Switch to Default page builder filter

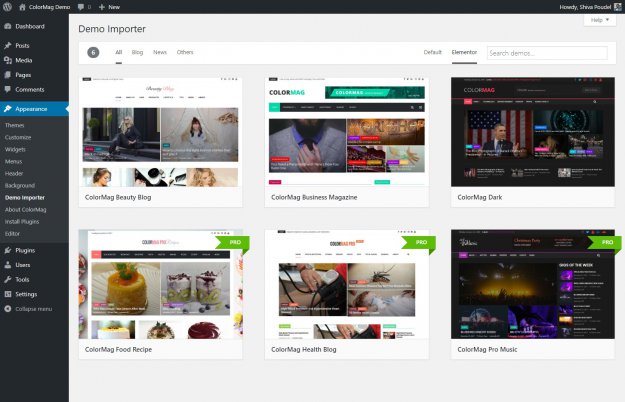click(x=432, y=52)
